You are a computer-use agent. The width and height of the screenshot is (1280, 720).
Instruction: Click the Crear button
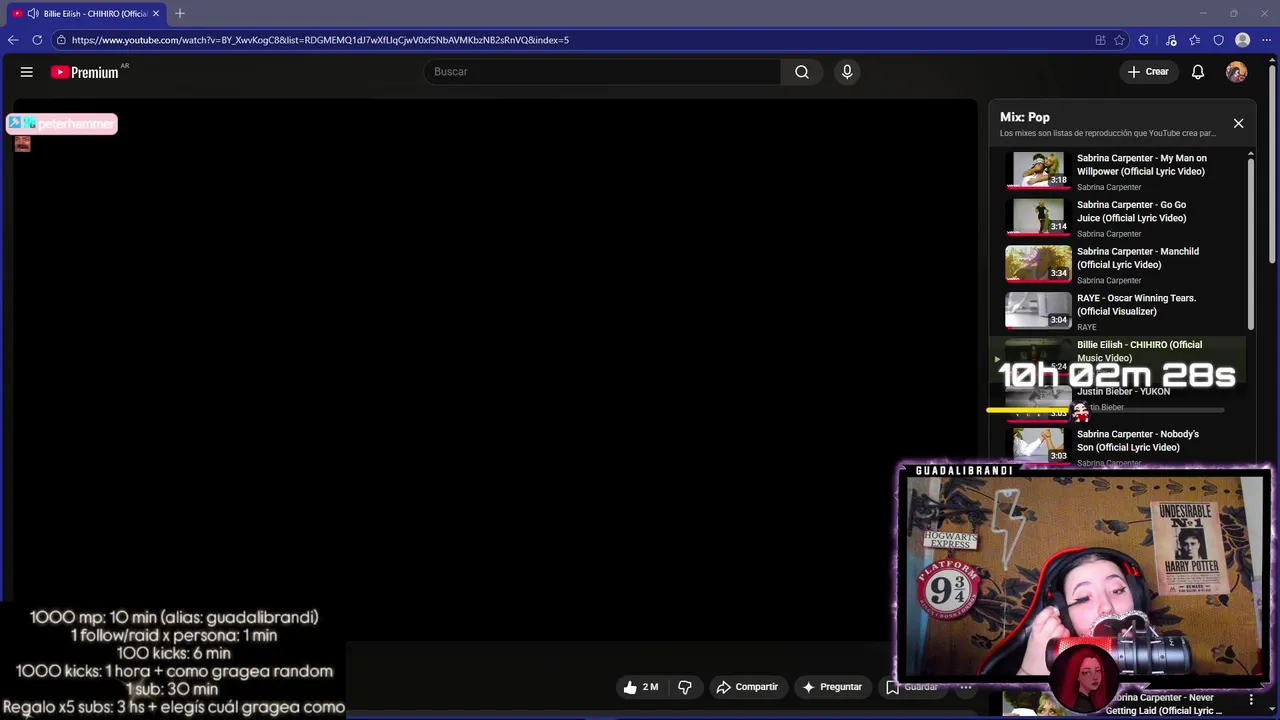[x=1148, y=72]
